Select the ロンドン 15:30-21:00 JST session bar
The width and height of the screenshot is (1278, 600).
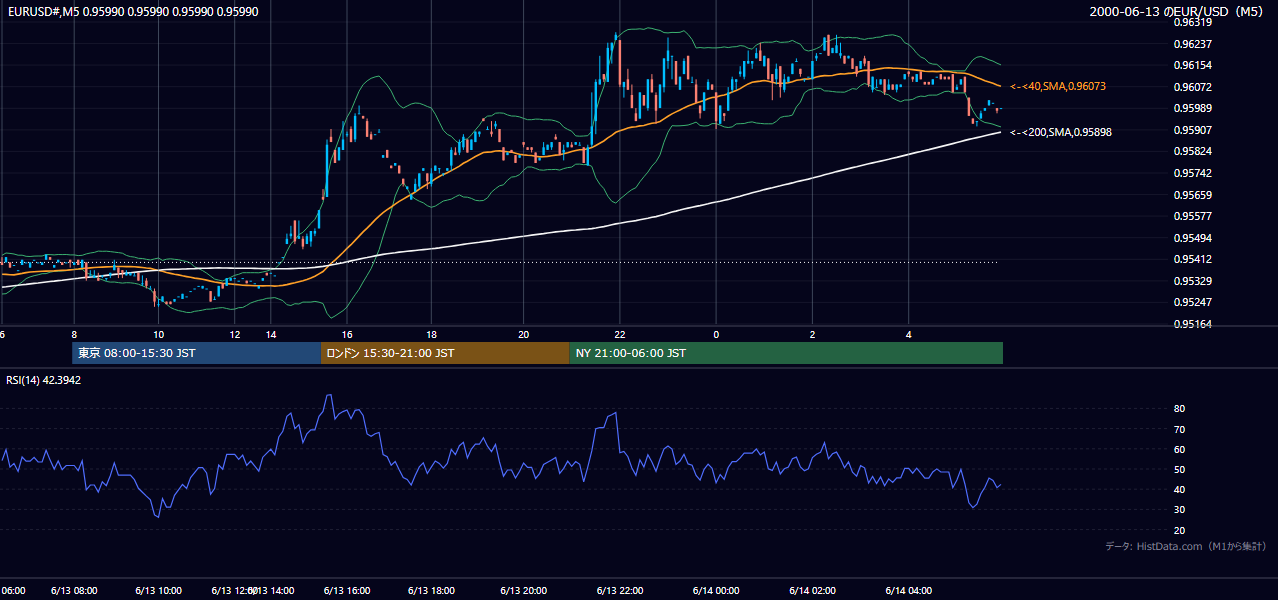point(445,353)
